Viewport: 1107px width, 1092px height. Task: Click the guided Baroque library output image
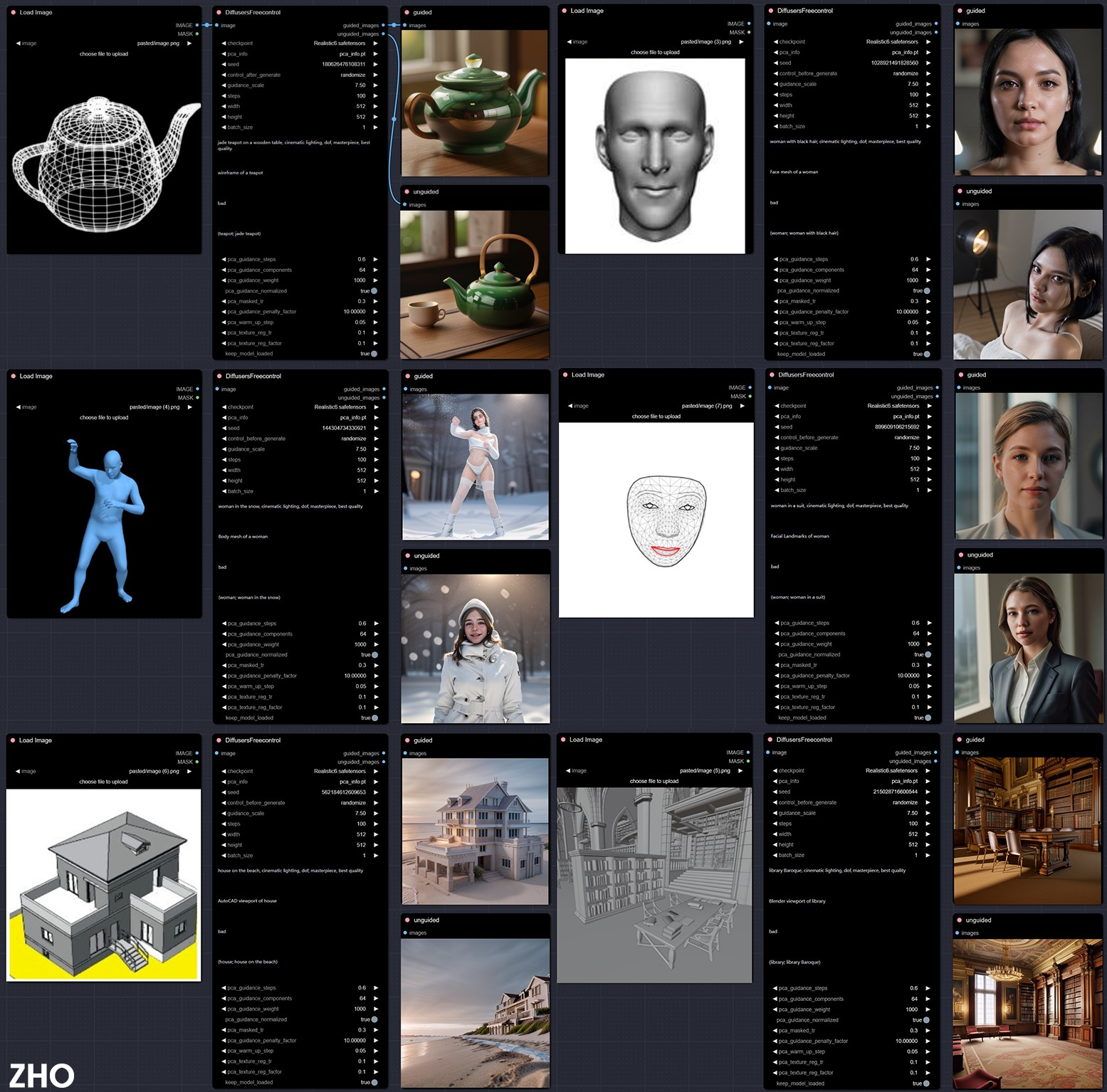(x=1028, y=831)
